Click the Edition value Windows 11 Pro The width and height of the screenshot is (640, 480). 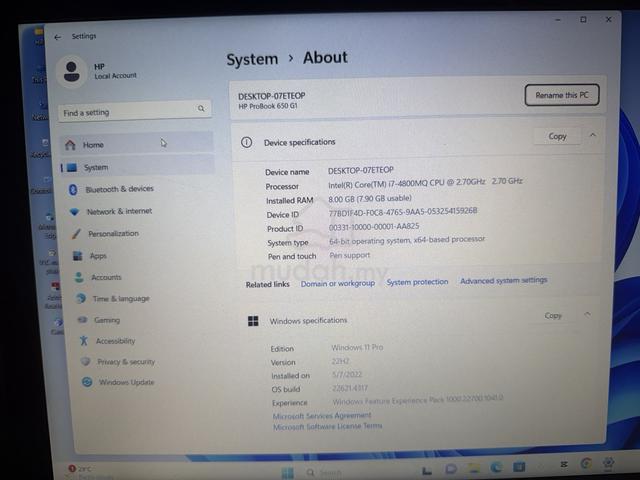coord(357,347)
